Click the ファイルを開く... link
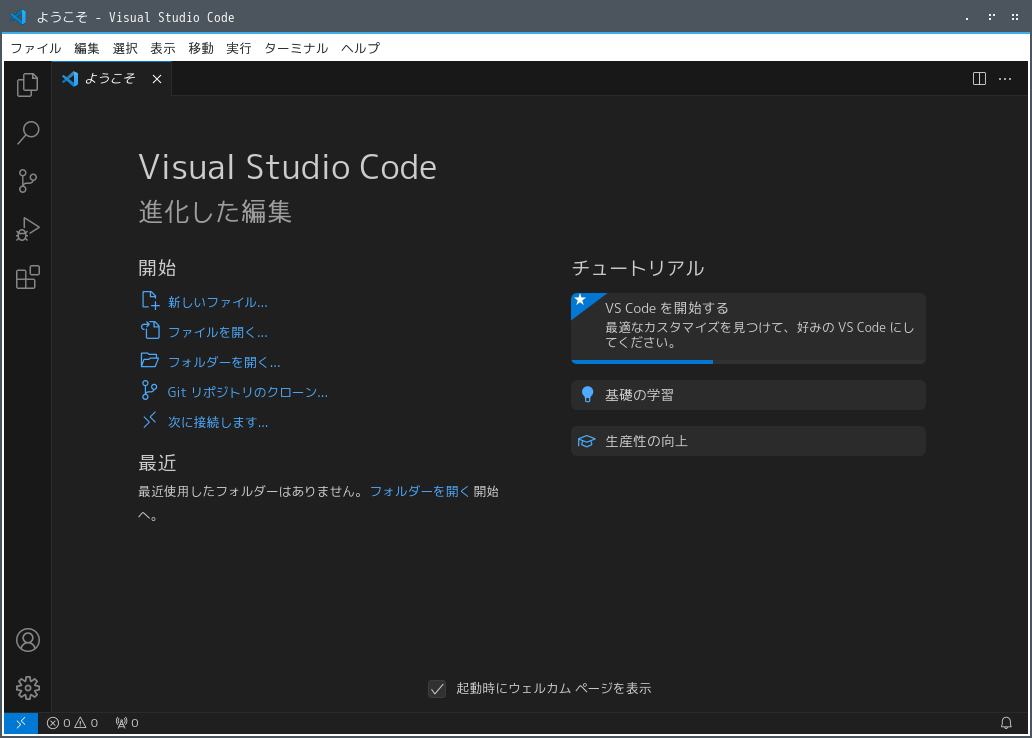Image resolution: width=1032 pixels, height=738 pixels. tap(217, 332)
